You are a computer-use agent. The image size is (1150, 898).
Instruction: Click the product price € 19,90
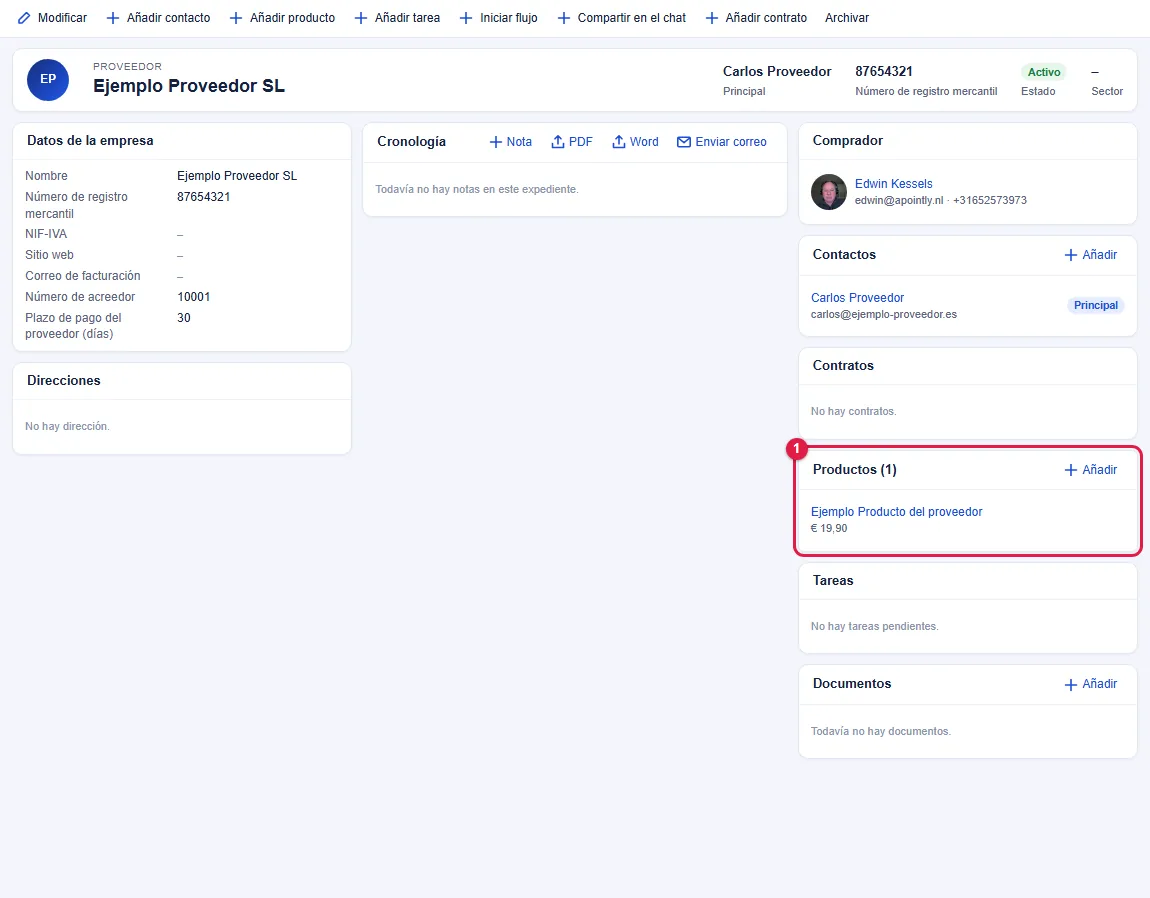click(829, 528)
